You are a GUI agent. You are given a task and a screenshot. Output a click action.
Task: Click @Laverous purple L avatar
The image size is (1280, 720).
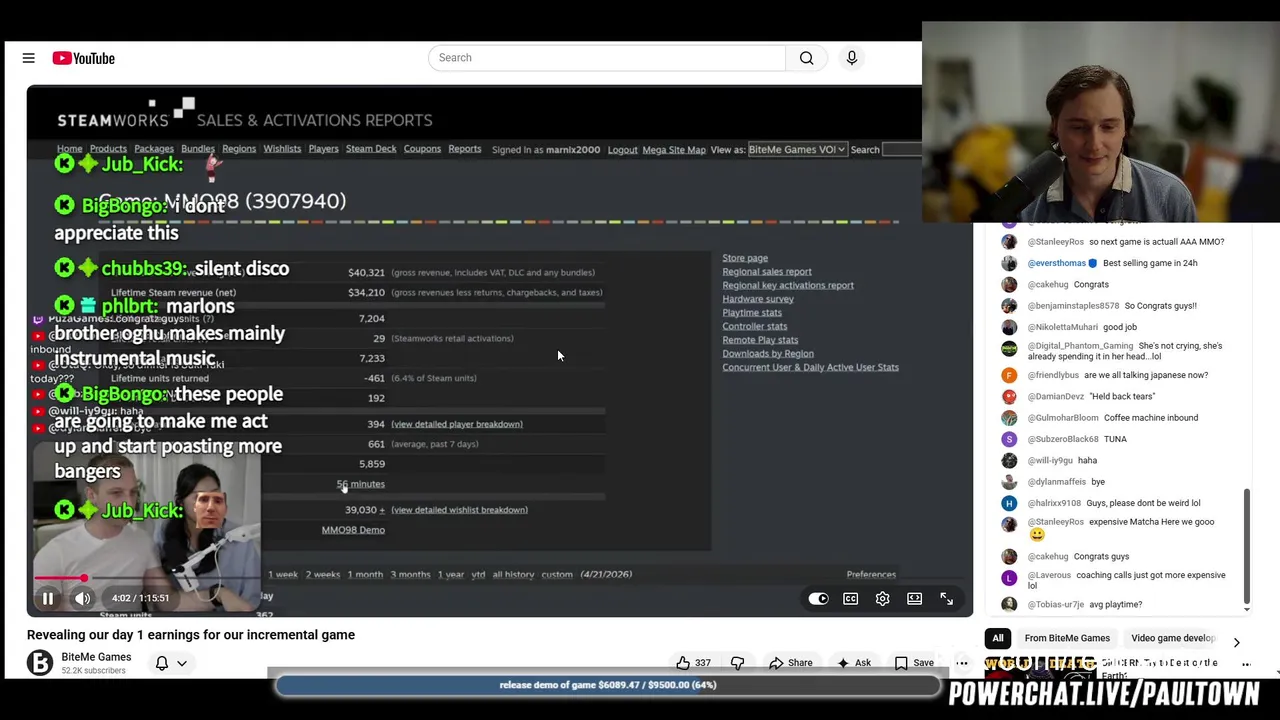pos(1009,578)
